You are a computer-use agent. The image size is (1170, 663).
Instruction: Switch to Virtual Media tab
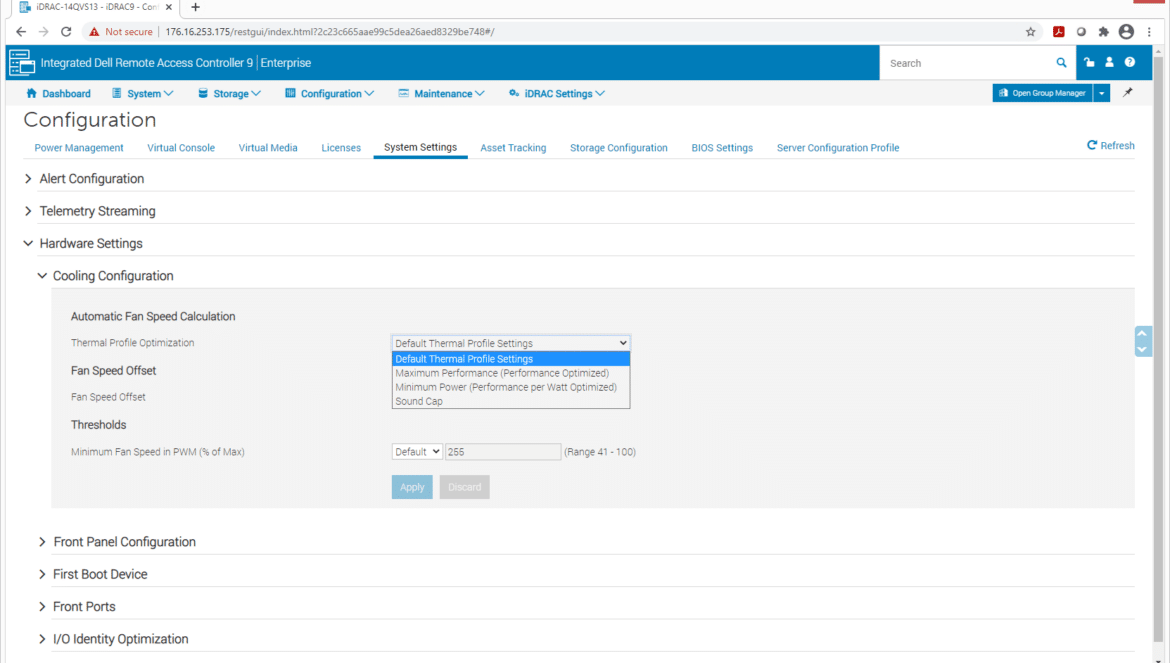(268, 148)
